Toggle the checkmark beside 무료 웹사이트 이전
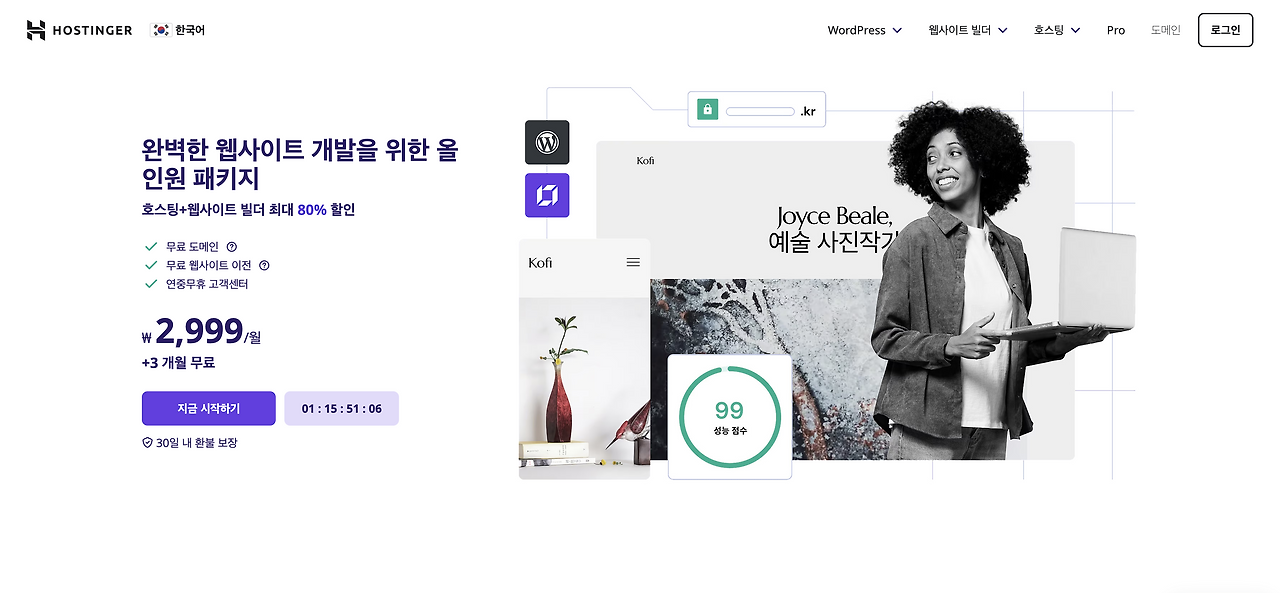 (x=150, y=265)
